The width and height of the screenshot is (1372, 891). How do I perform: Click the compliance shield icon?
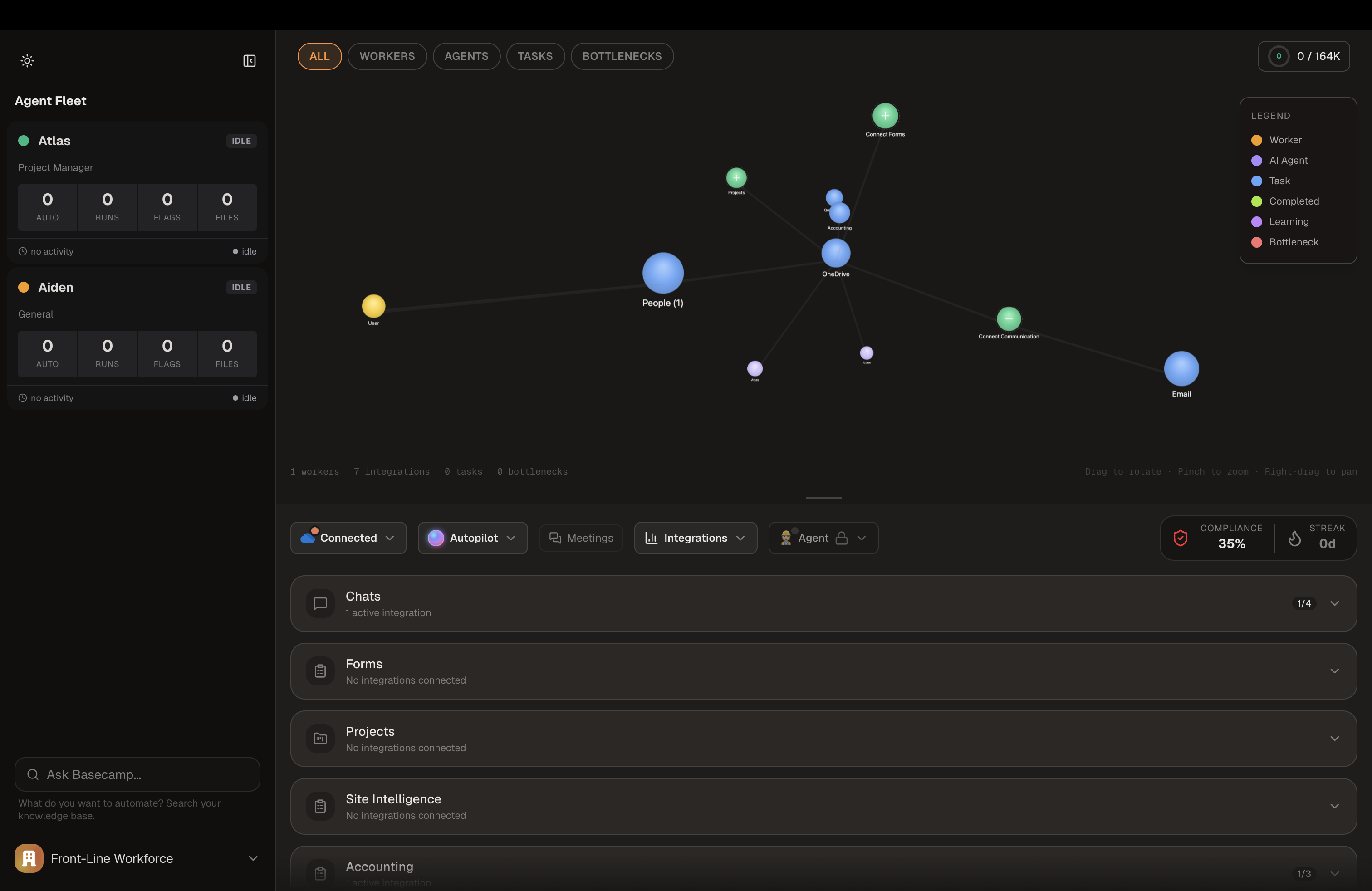point(1180,538)
